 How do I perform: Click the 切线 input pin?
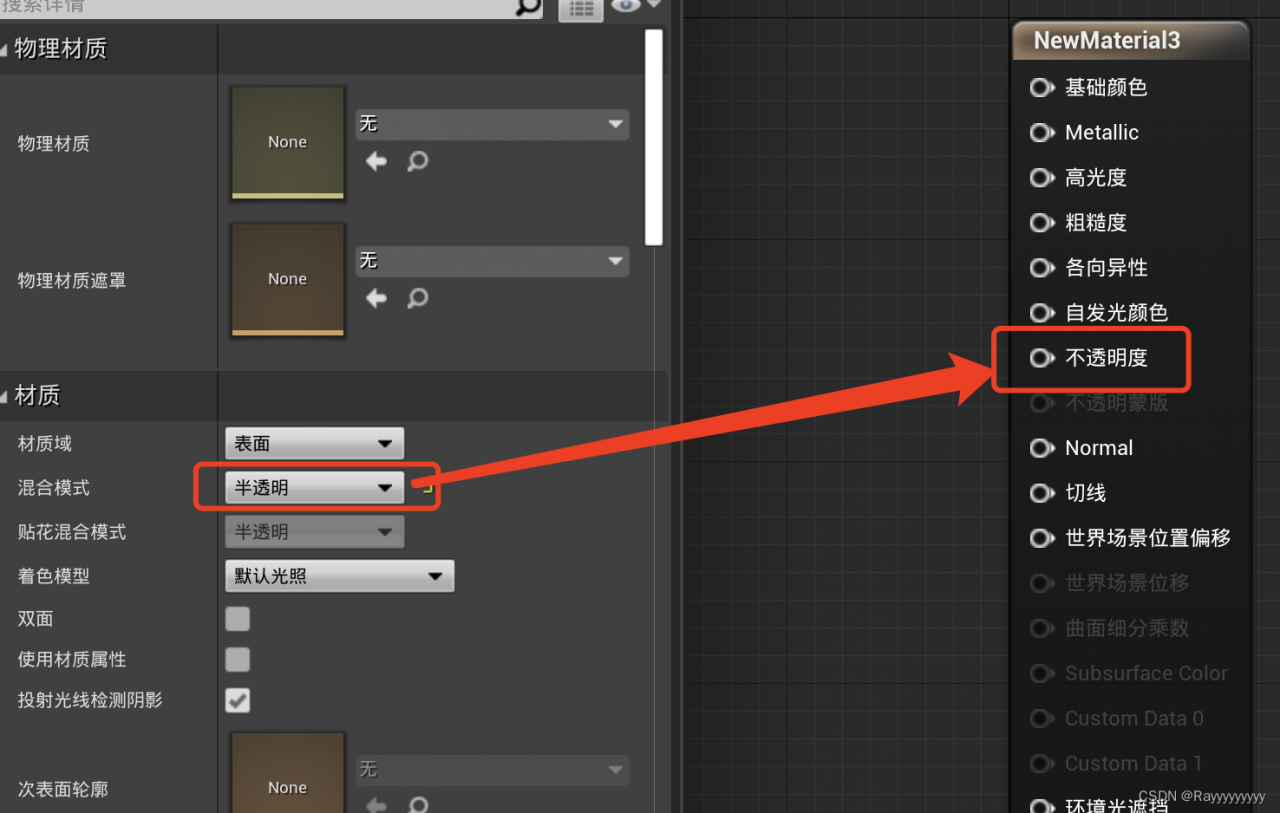point(1042,493)
